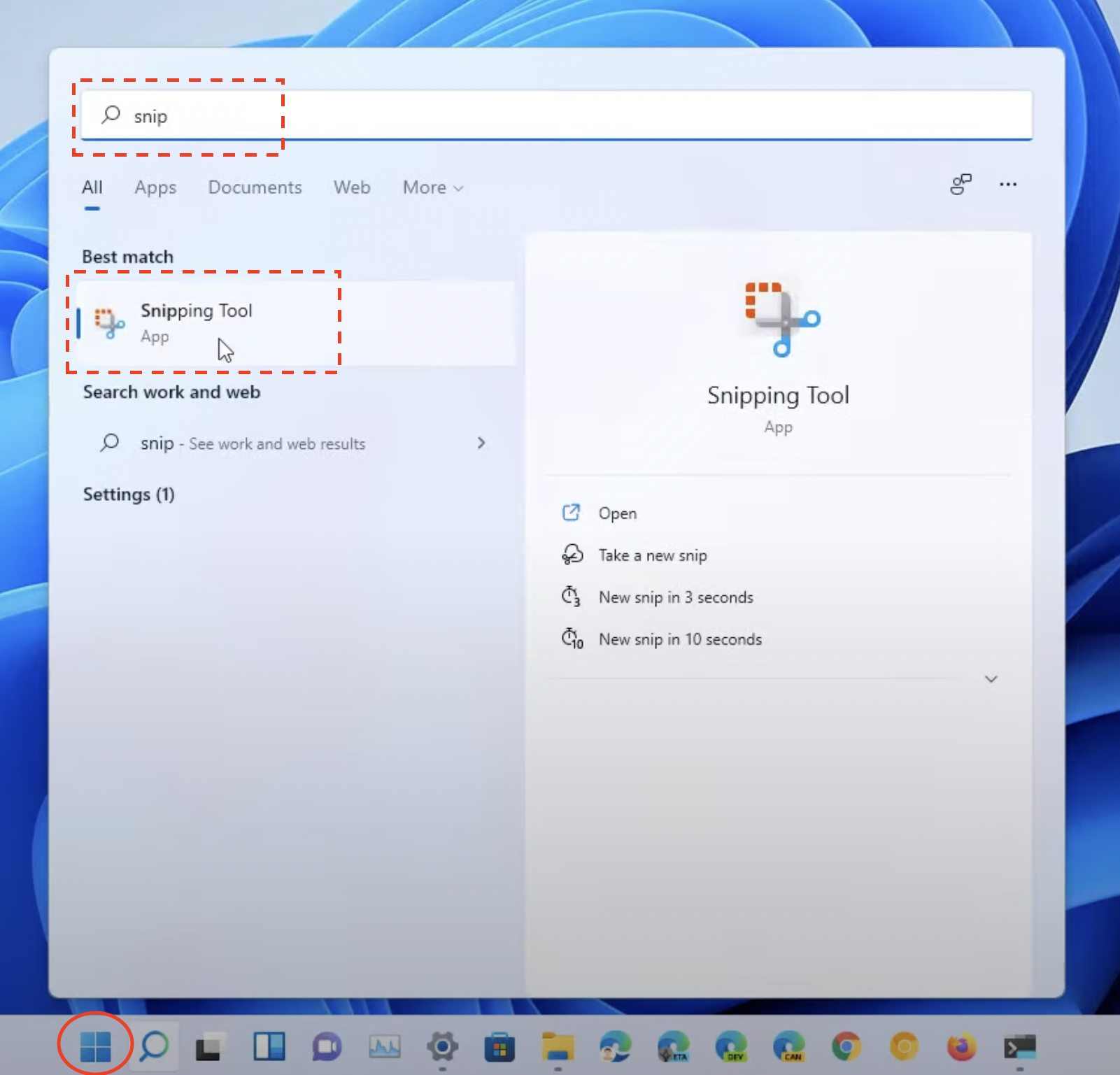This screenshot has width=1120, height=1075.
Task: Open Edge Canary from the taskbar
Action: tap(791, 1047)
